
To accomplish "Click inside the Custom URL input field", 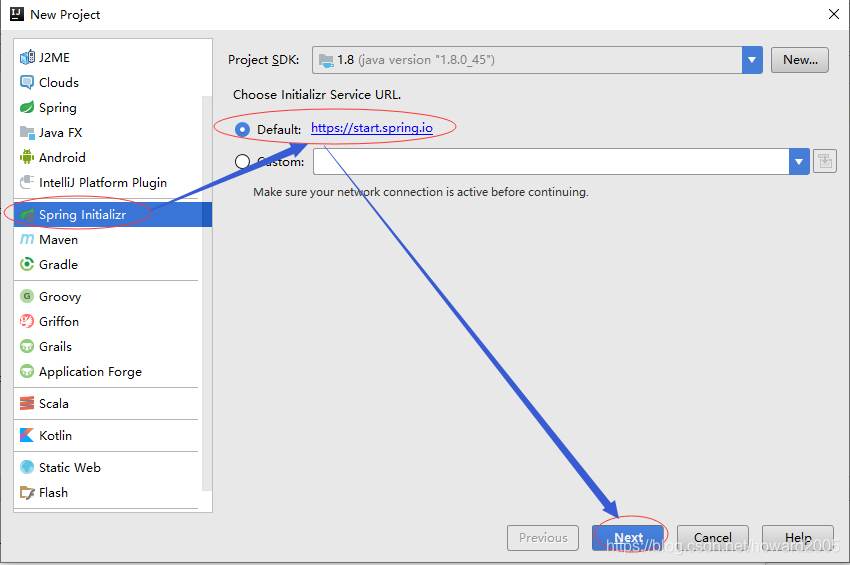I will (551, 162).
